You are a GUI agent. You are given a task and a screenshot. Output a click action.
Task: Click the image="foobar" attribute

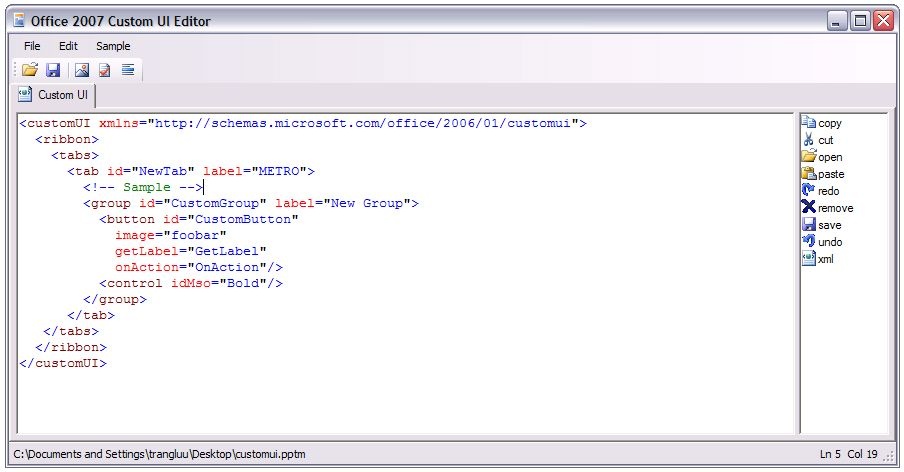pyautogui.click(x=171, y=236)
